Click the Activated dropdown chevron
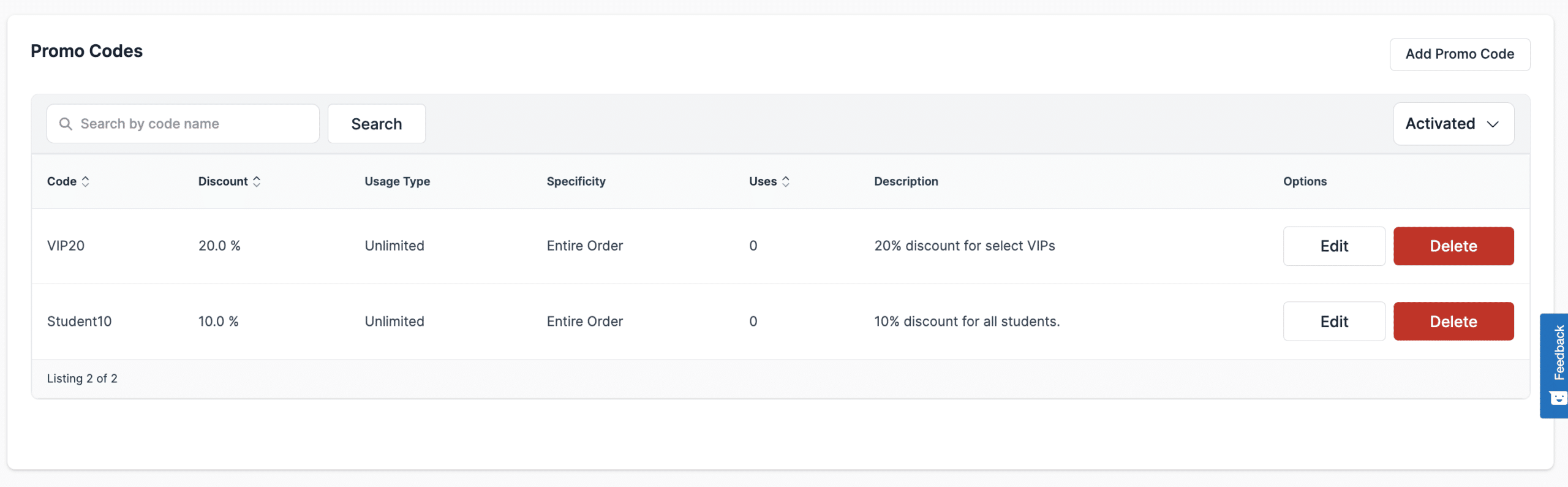1568x487 pixels. pos(1493,124)
